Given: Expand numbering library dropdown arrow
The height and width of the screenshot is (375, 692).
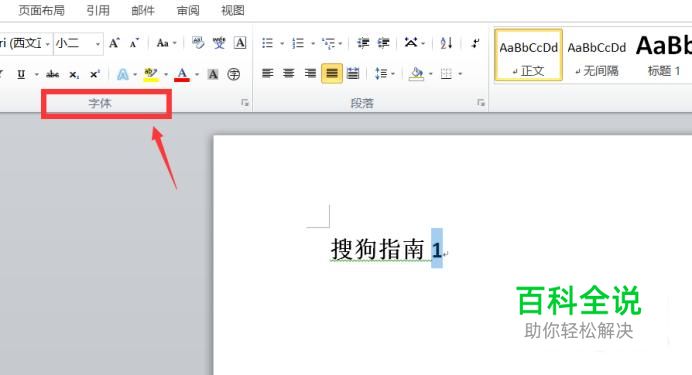Looking at the screenshot, I should click(x=313, y=43).
